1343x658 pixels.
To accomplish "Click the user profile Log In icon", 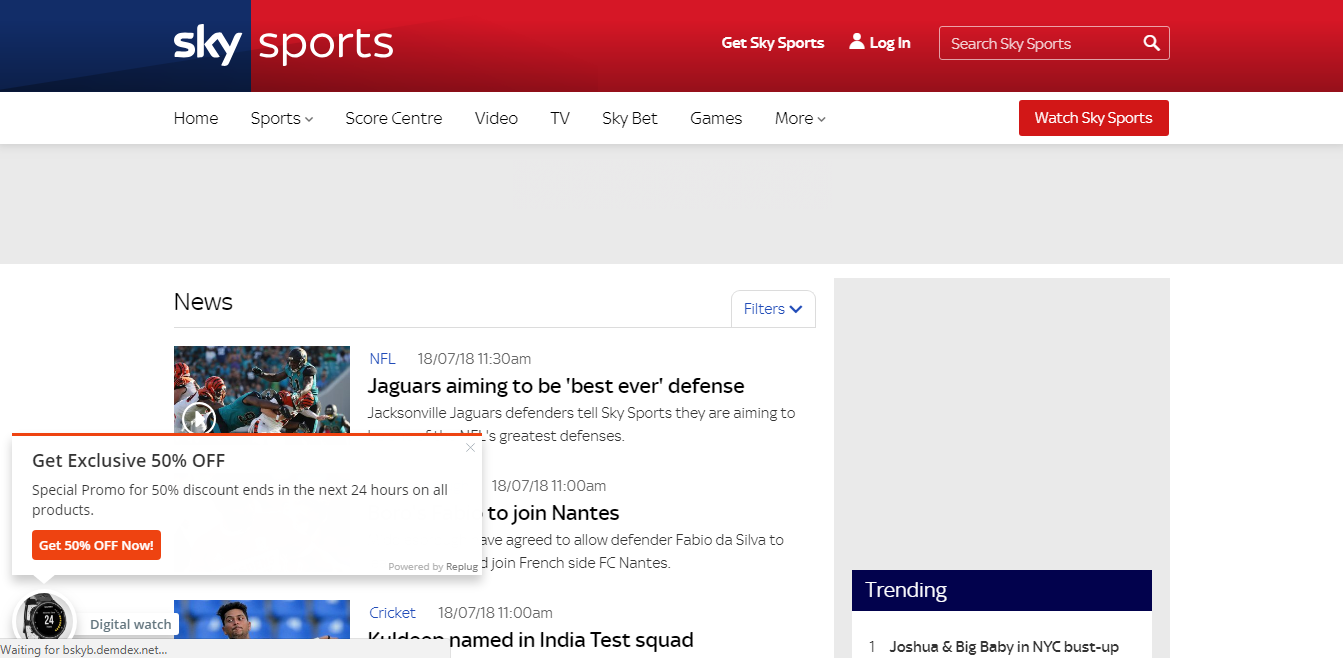I will coord(857,42).
